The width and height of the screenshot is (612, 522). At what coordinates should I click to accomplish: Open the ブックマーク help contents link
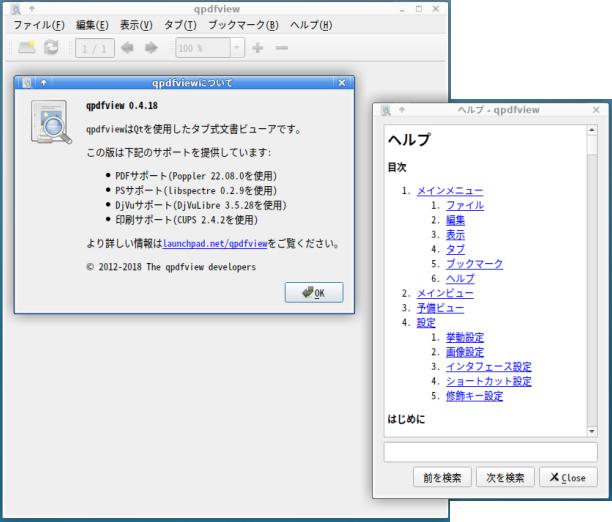tap(474, 264)
